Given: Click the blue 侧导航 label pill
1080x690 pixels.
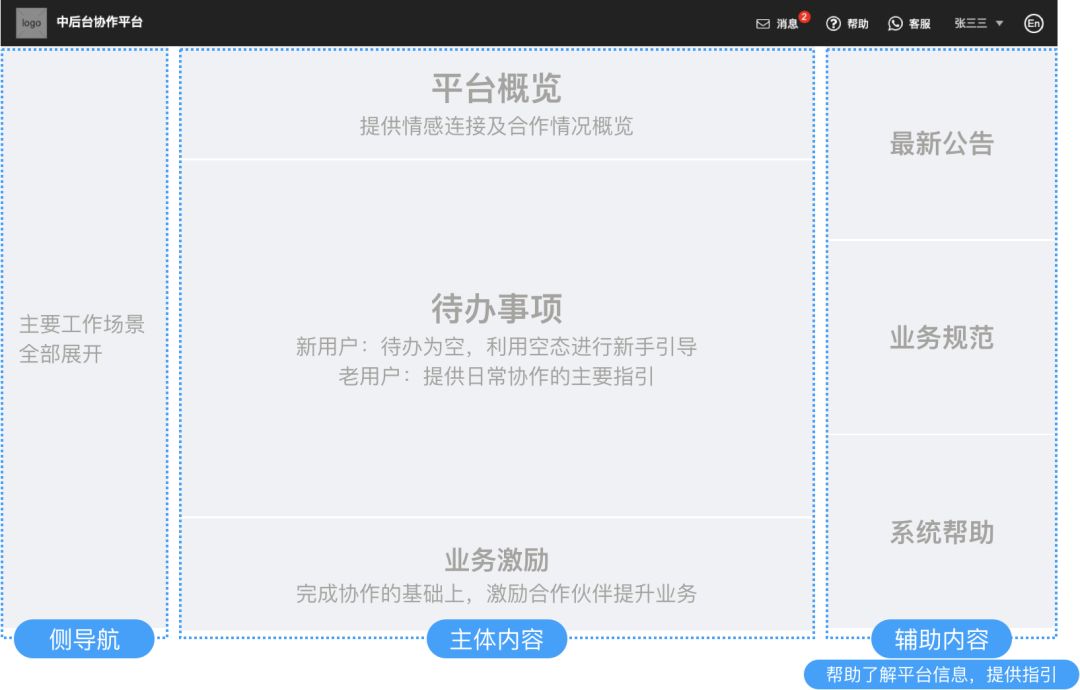Looking at the screenshot, I should [x=84, y=639].
